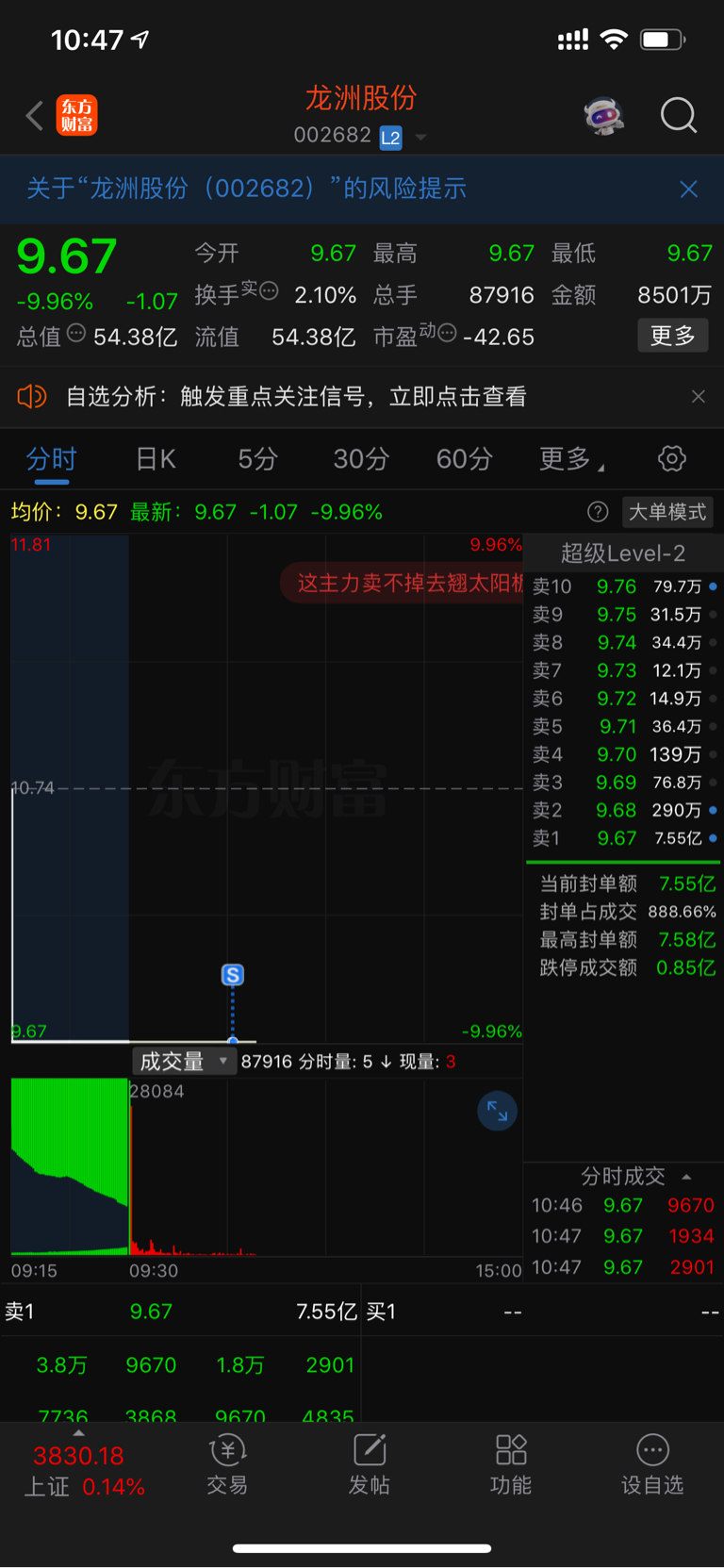This screenshot has width=724, height=1568.
Task: Select the 分时 chart tab
Action: click(51, 459)
